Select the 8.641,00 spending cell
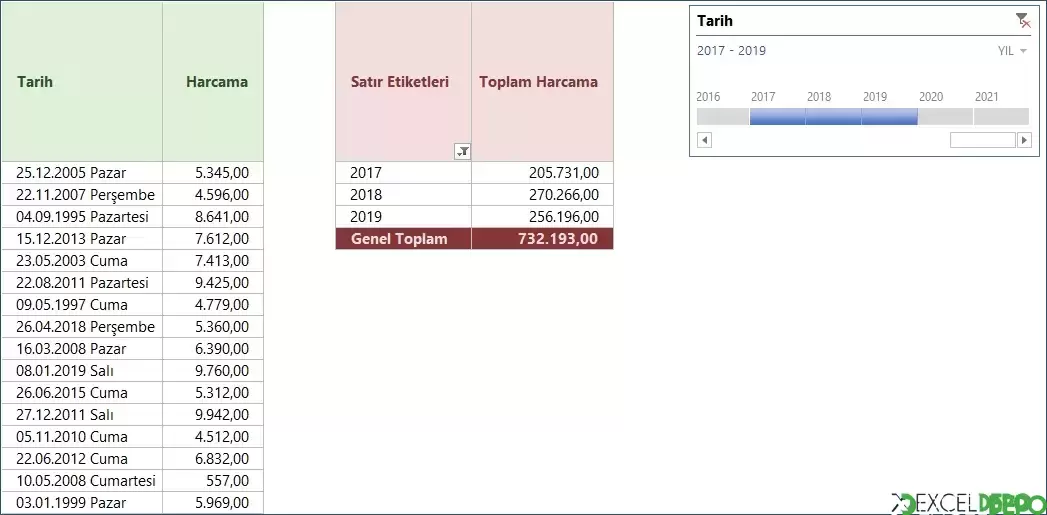The image size is (1047, 515). point(213,217)
